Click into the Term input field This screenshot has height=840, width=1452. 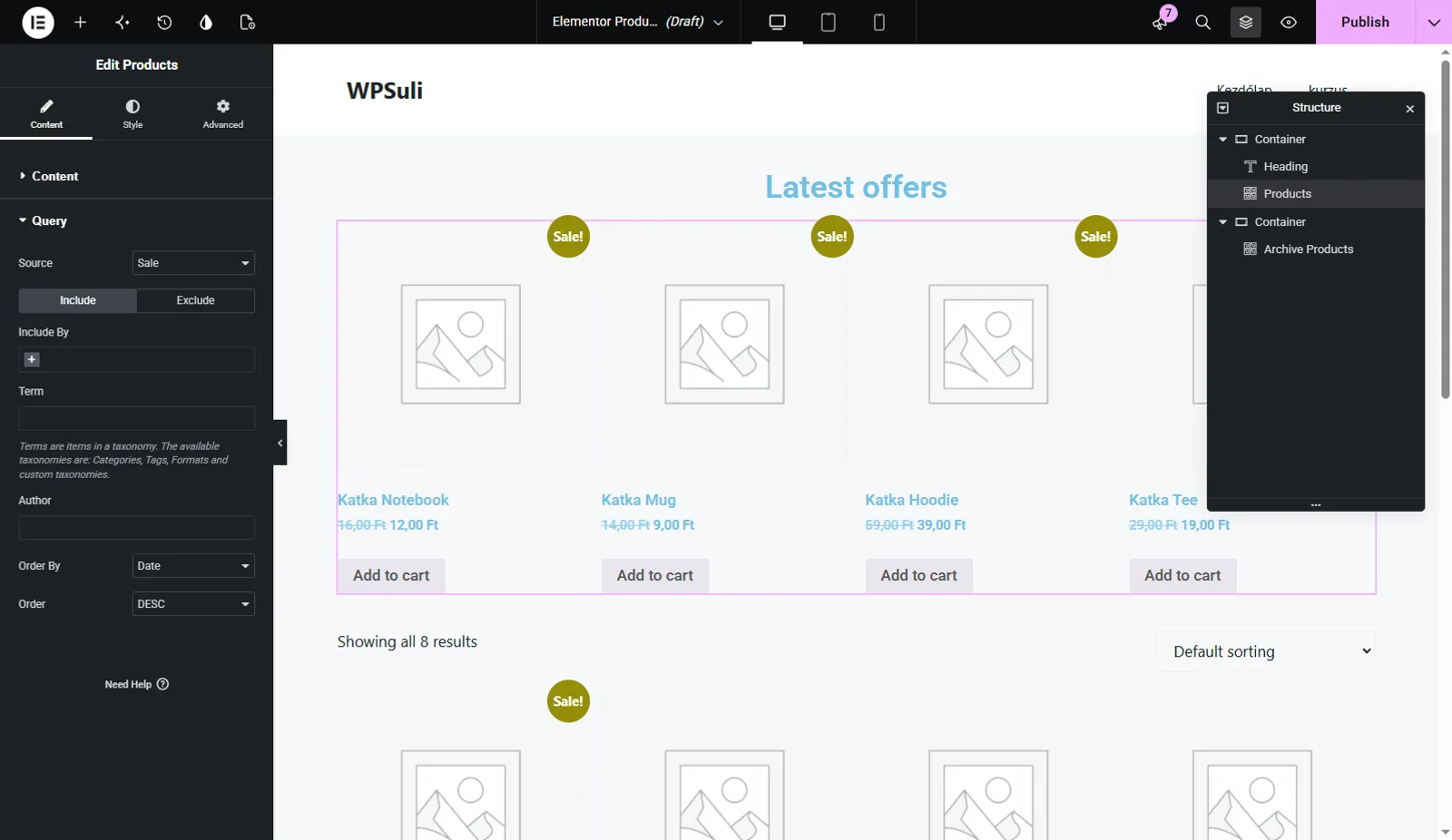tap(136, 418)
